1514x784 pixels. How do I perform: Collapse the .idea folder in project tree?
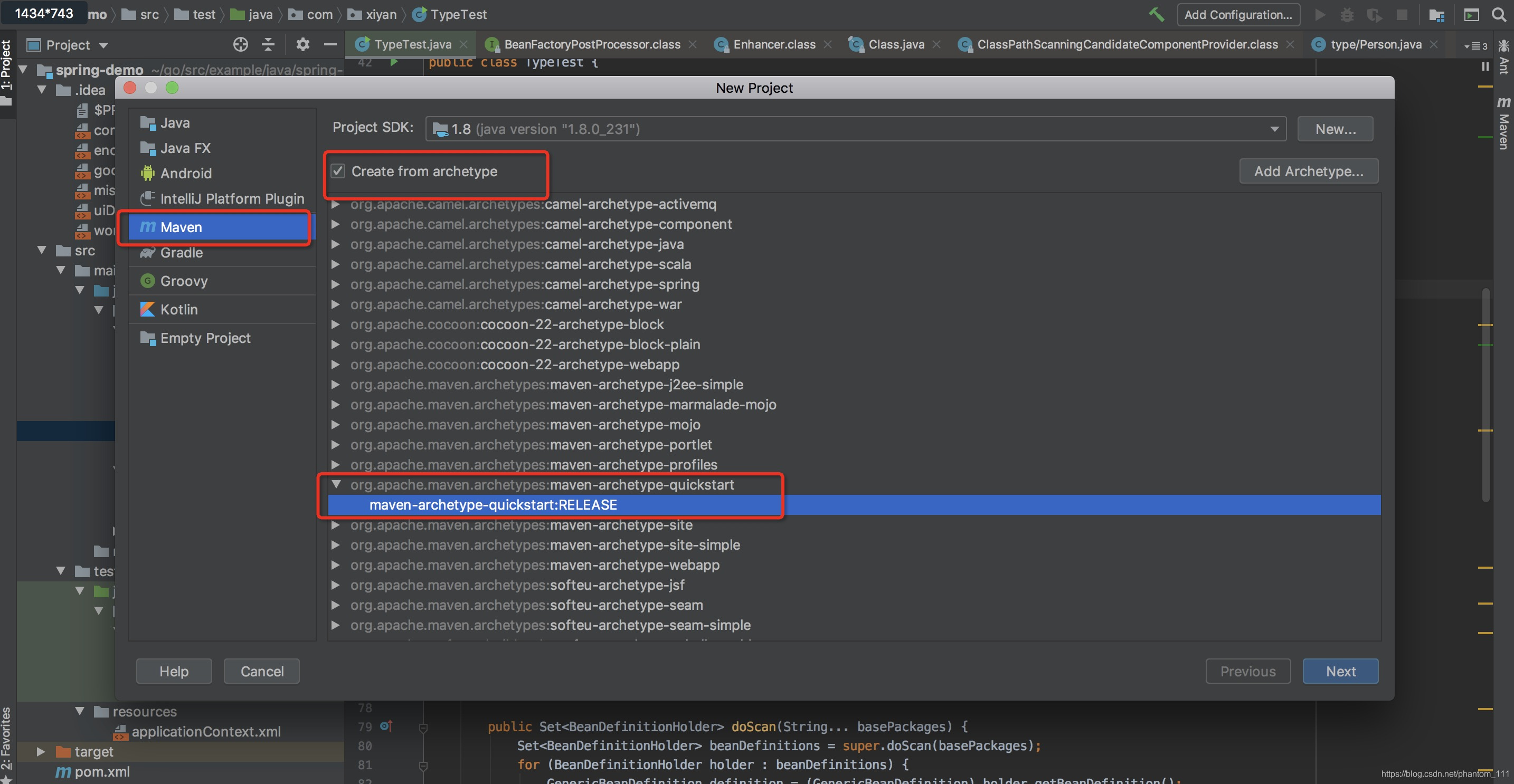[x=41, y=90]
